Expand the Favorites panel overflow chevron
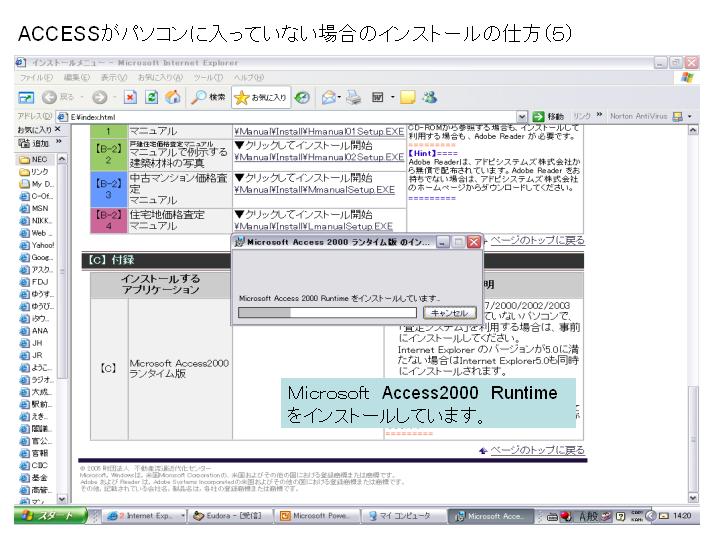Viewport: 720px width, 540px height. 59,141
